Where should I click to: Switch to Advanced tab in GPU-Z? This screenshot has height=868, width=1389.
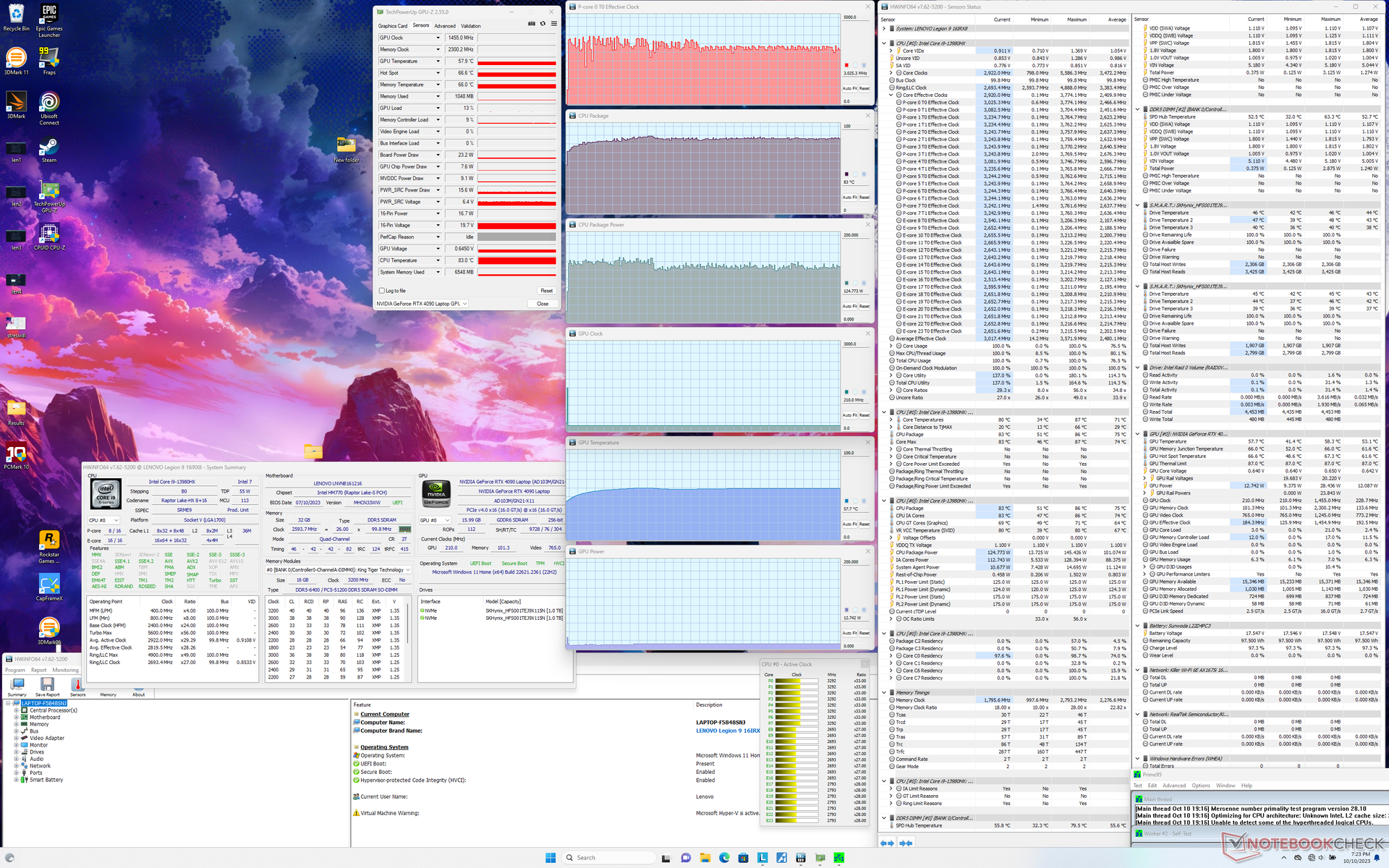pos(445,26)
